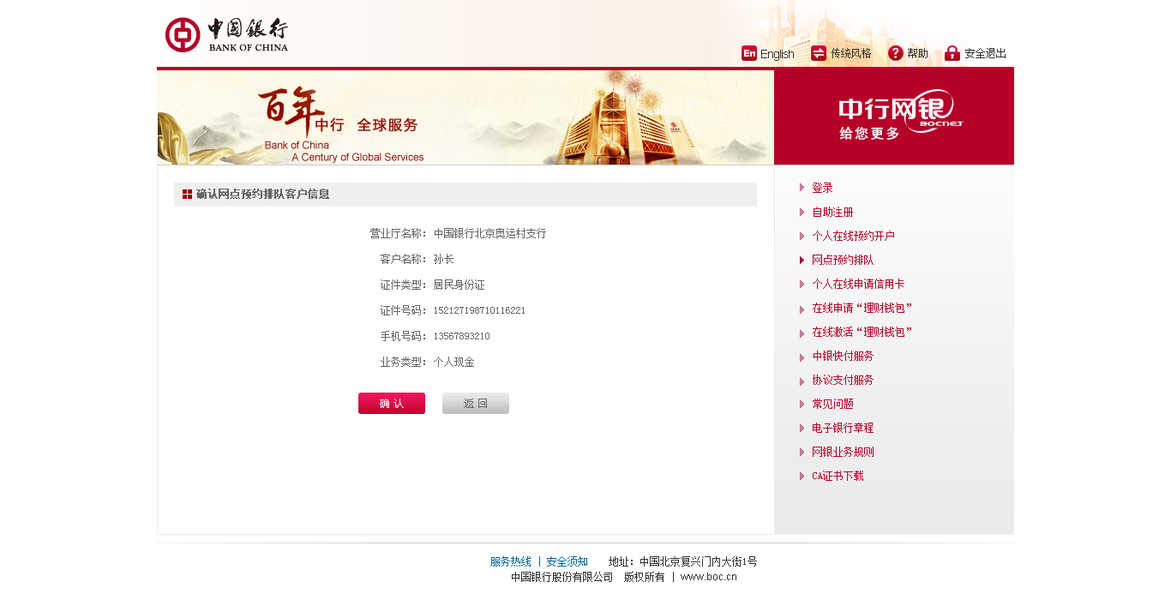Viewport: 1171px width, 600px height.
Task: Click the address 中国北京复兴门内大街1号
Action: [698, 562]
